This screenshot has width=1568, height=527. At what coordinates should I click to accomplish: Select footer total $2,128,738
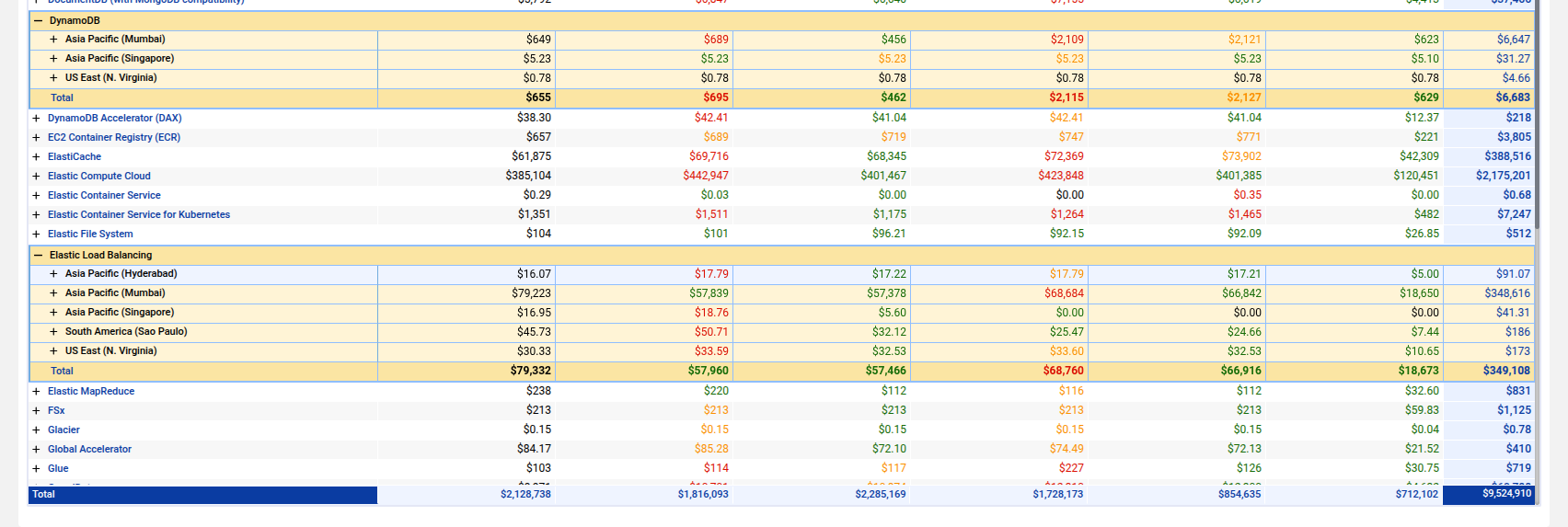tap(525, 494)
